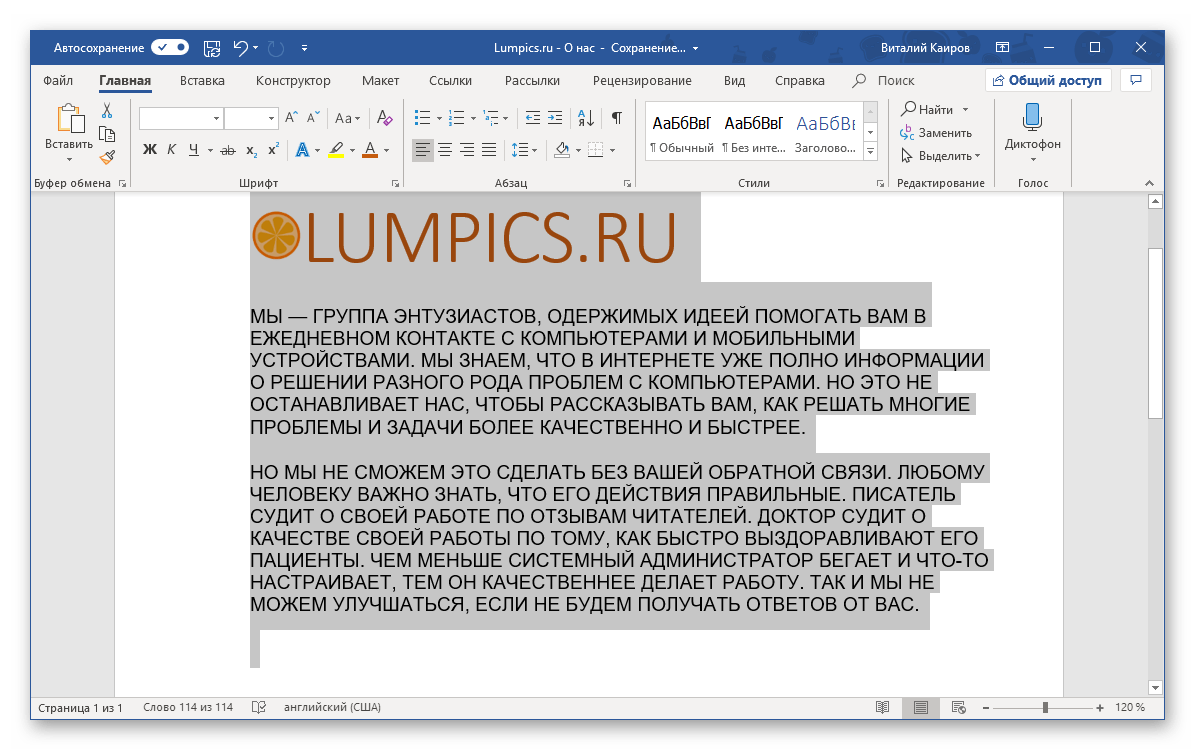
Task: Click the Format Painter brush icon
Action: point(107,156)
